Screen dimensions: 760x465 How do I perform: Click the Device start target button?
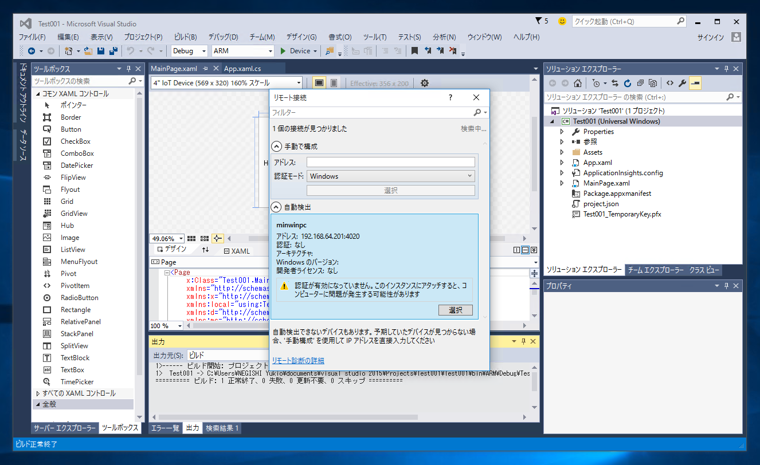pyautogui.click(x=299, y=51)
